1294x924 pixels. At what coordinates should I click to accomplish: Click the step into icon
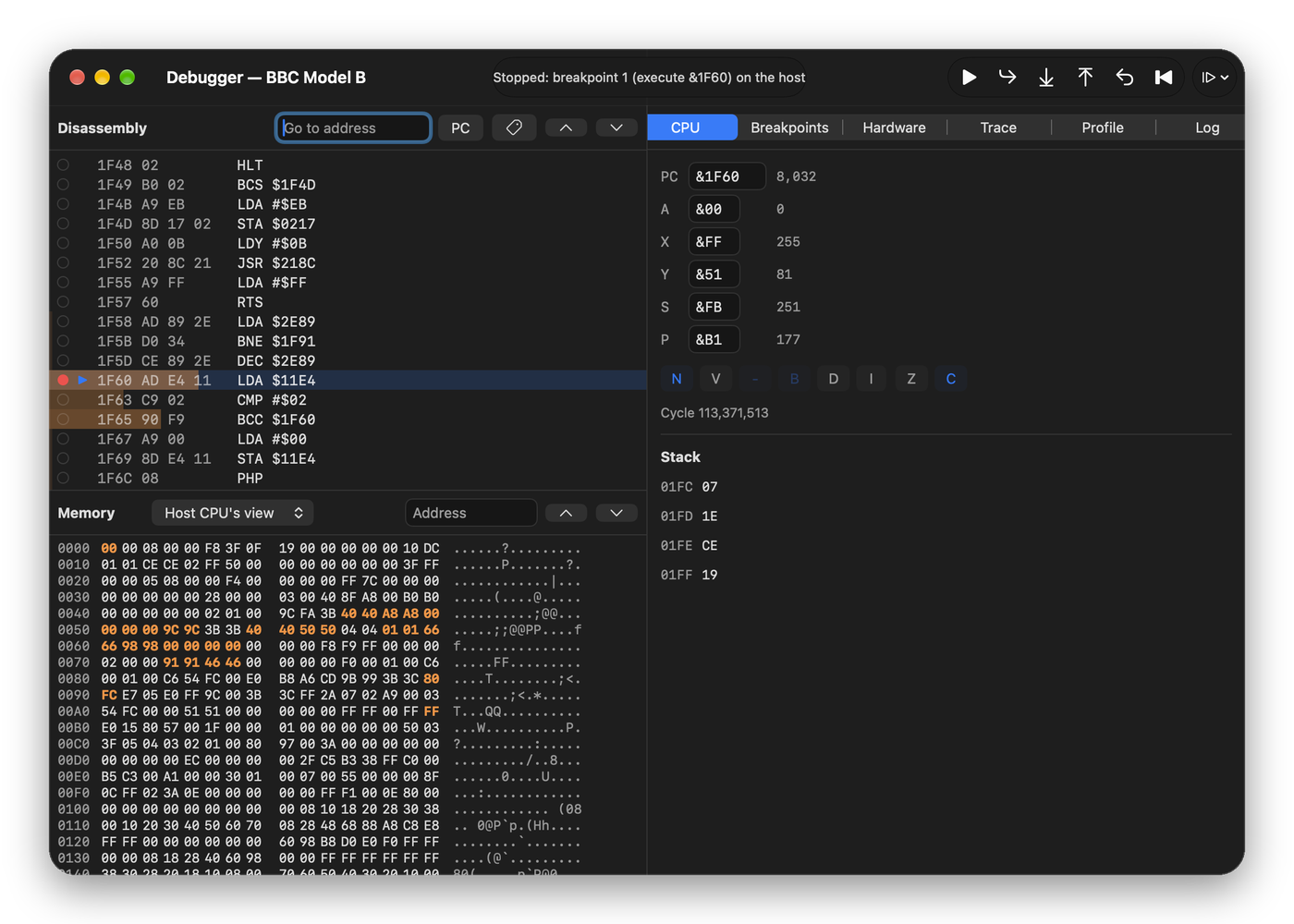point(1046,78)
